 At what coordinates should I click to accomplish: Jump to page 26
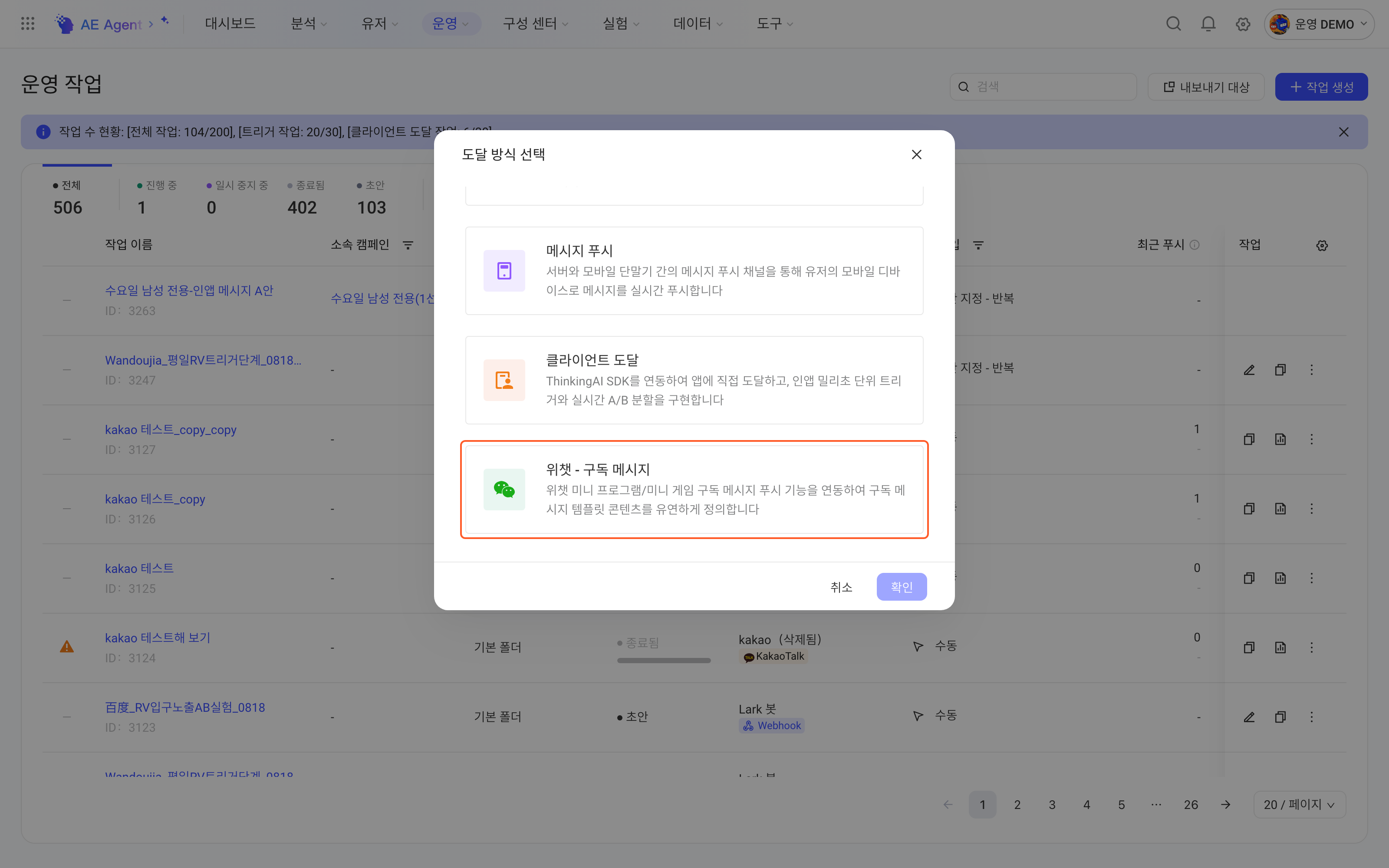[x=1190, y=804]
